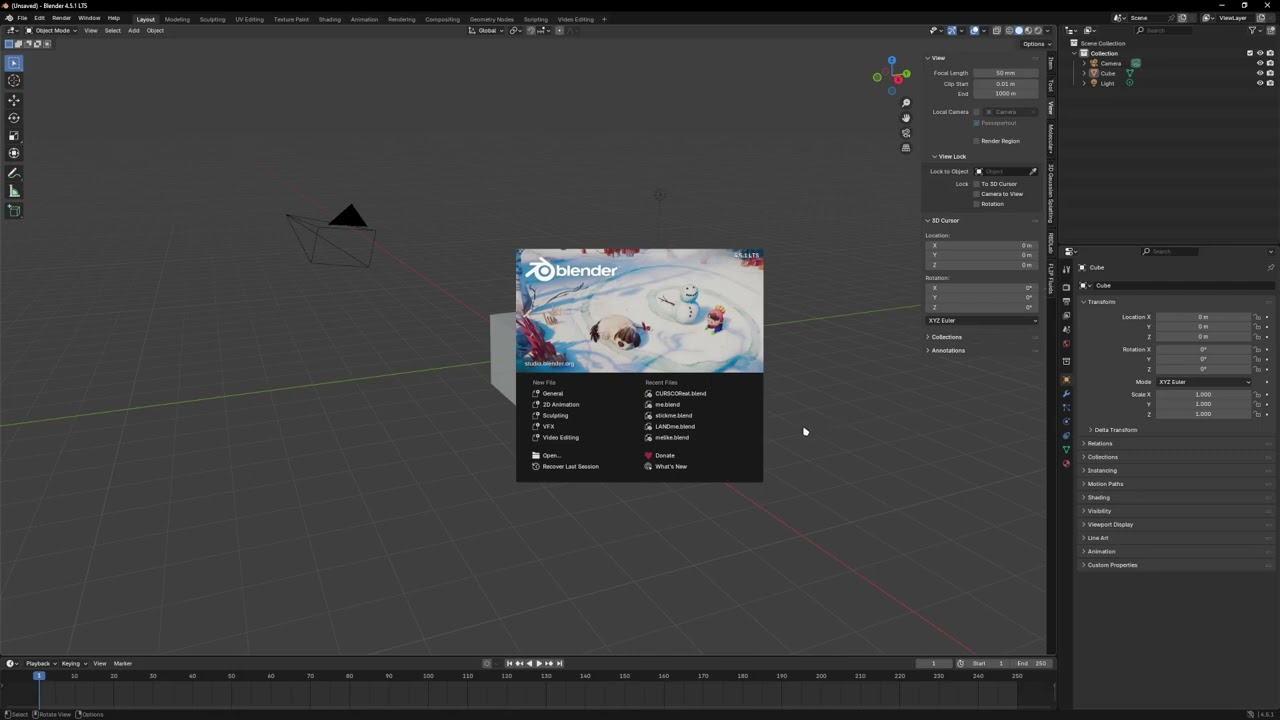Expand the Viewport Display panel

[x=1110, y=524]
